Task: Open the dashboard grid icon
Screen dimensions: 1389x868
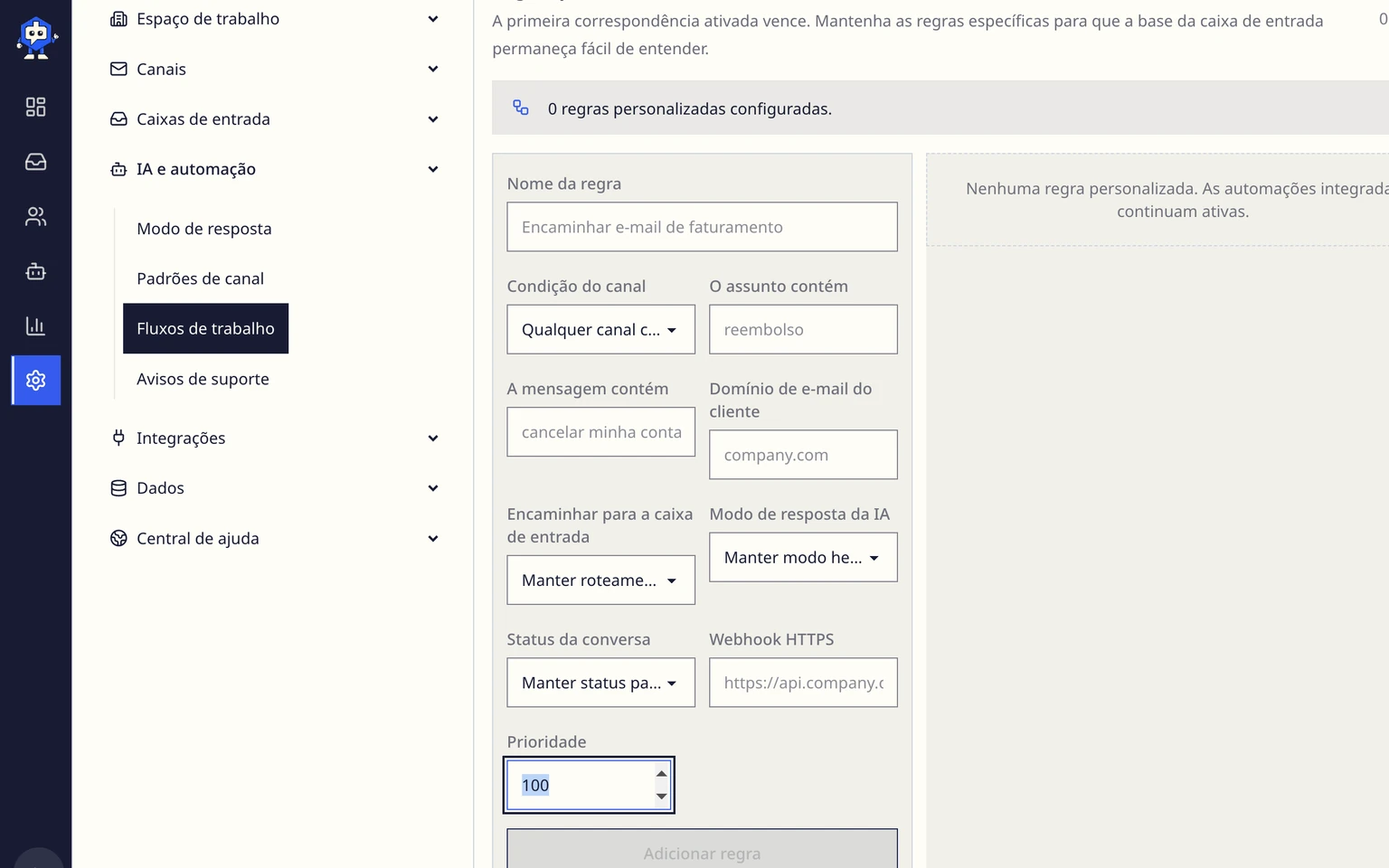Action: 36,107
